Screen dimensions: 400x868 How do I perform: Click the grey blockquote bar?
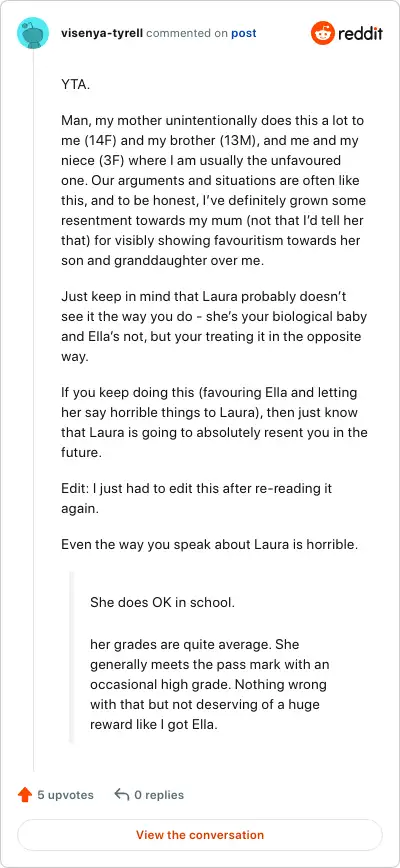(x=71, y=657)
